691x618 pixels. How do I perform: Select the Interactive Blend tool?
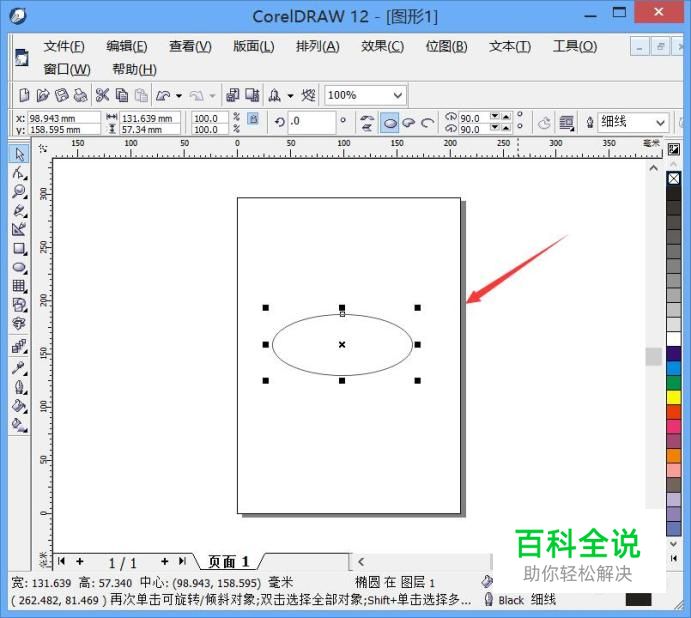[19, 346]
